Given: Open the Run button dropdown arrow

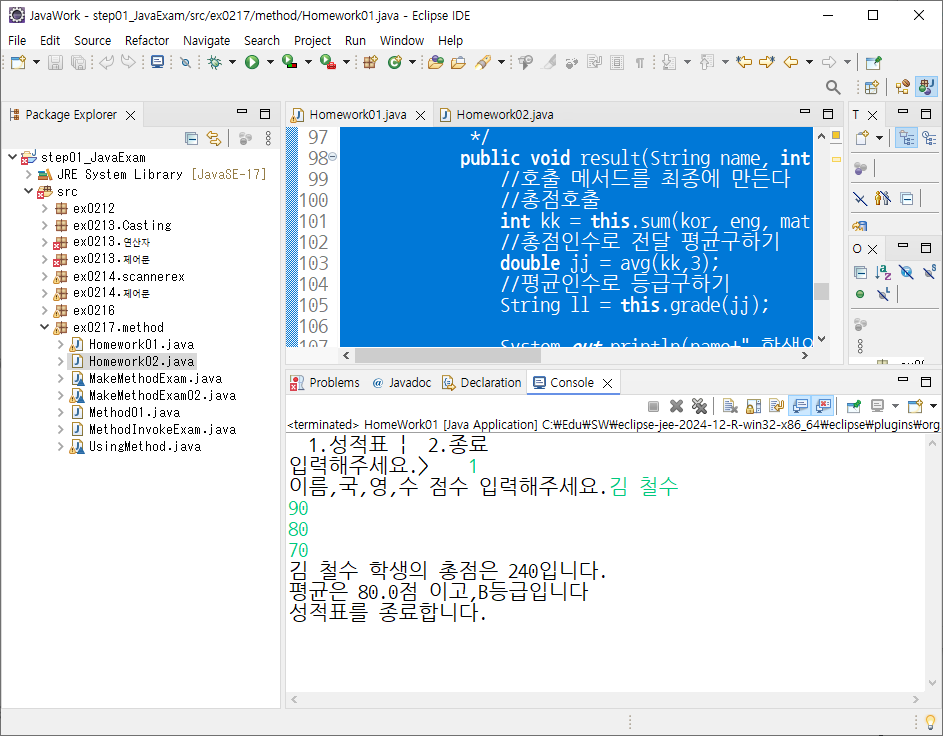Looking at the screenshot, I should click(270, 62).
